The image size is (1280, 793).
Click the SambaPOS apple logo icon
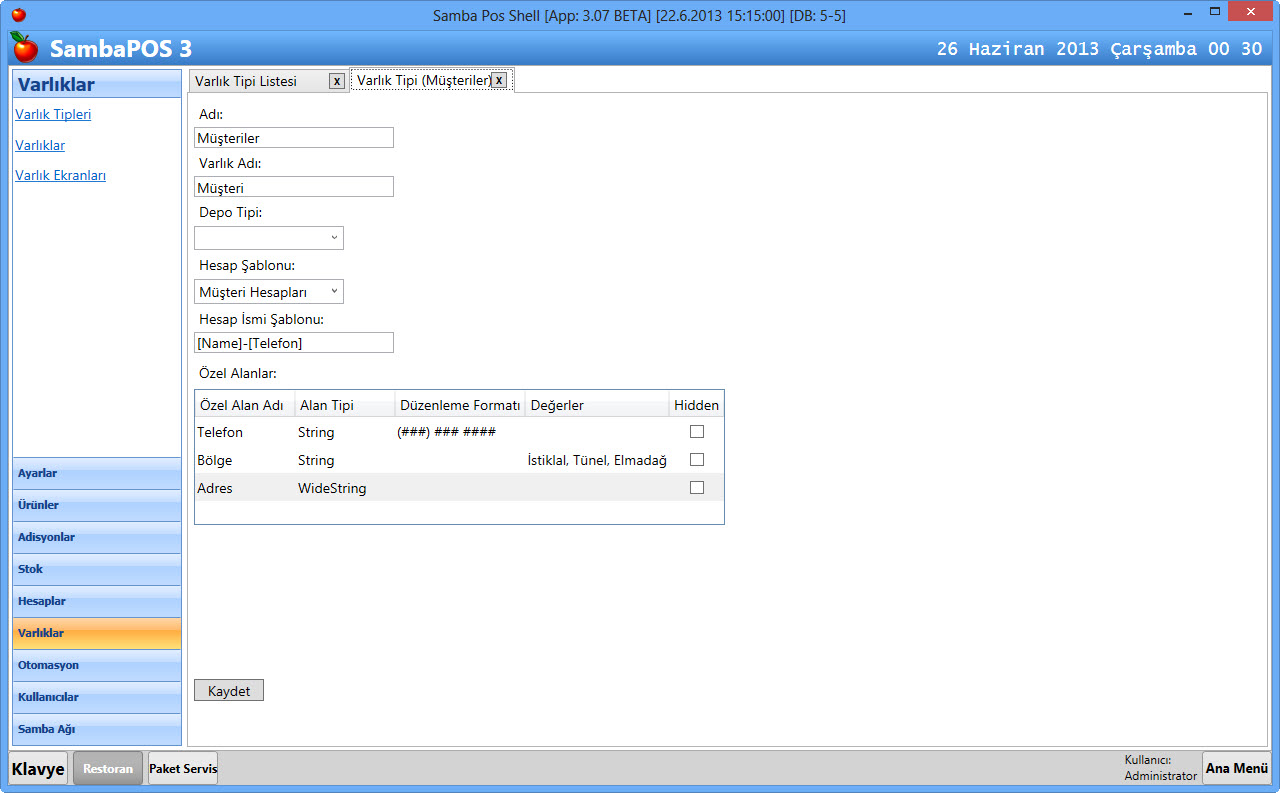click(x=24, y=47)
